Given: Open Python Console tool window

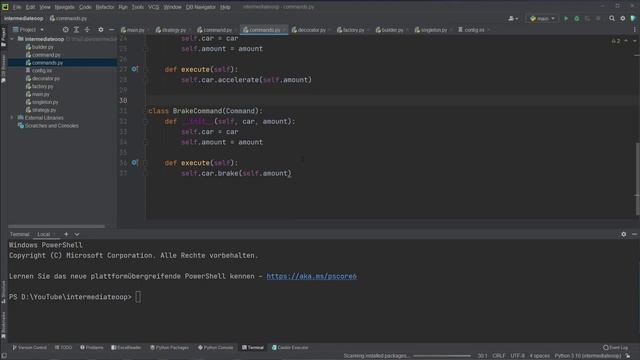Looking at the screenshot, I should [x=216, y=348].
